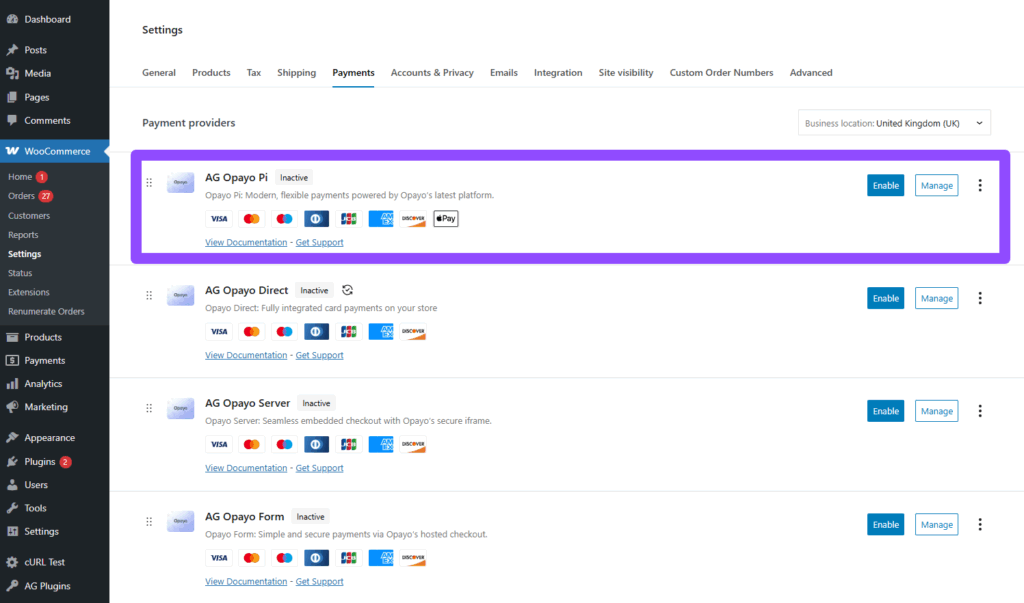Enable AG Opayo Server
The height and width of the screenshot is (603, 1024).
click(886, 411)
